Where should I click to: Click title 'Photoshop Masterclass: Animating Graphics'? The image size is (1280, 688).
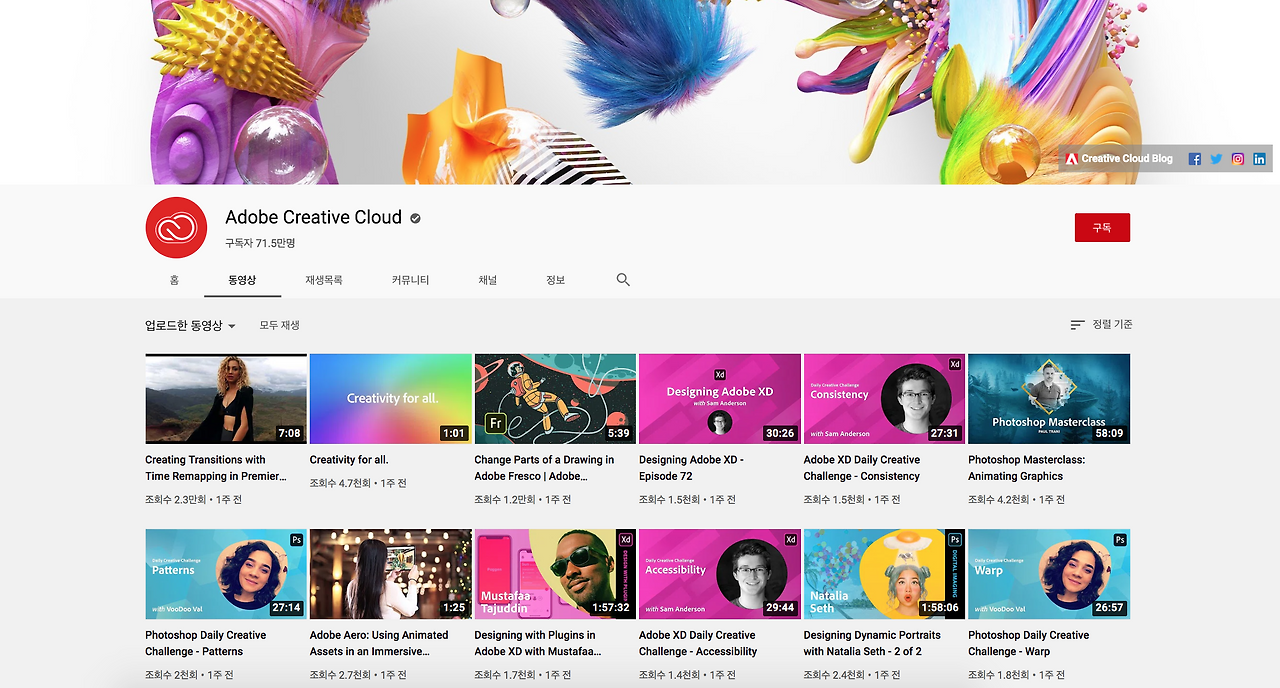(1027, 468)
